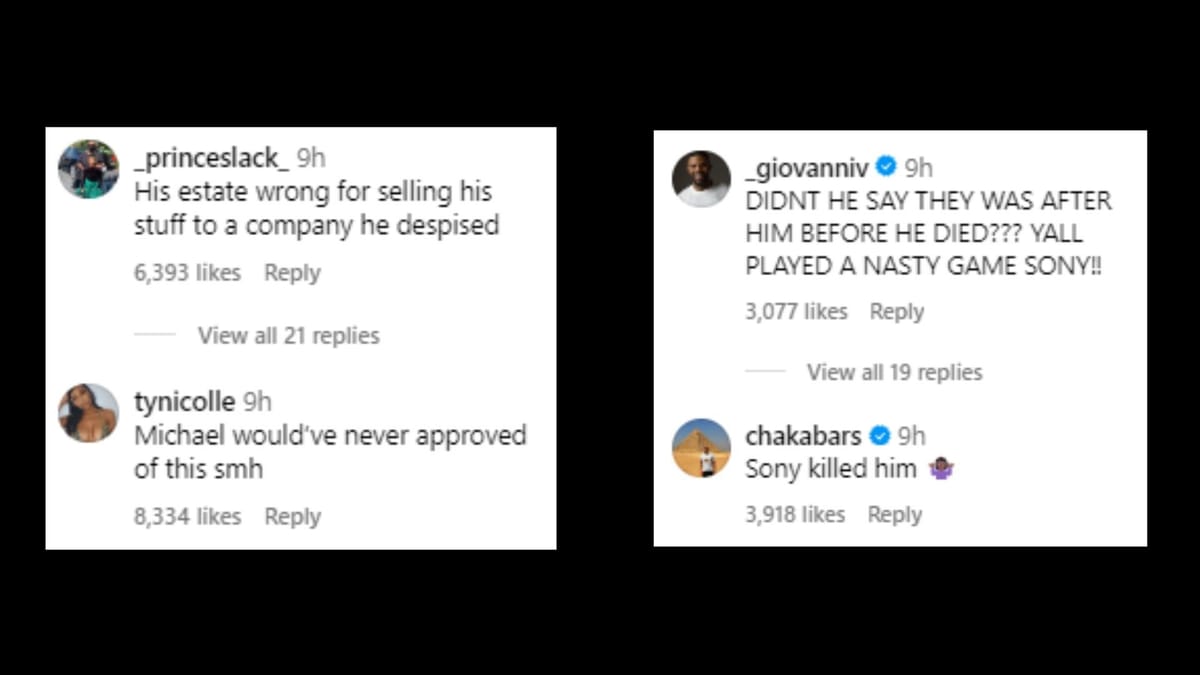The image size is (1200, 675).
Task: Reply to _princeslack_ comment
Action: 292,273
